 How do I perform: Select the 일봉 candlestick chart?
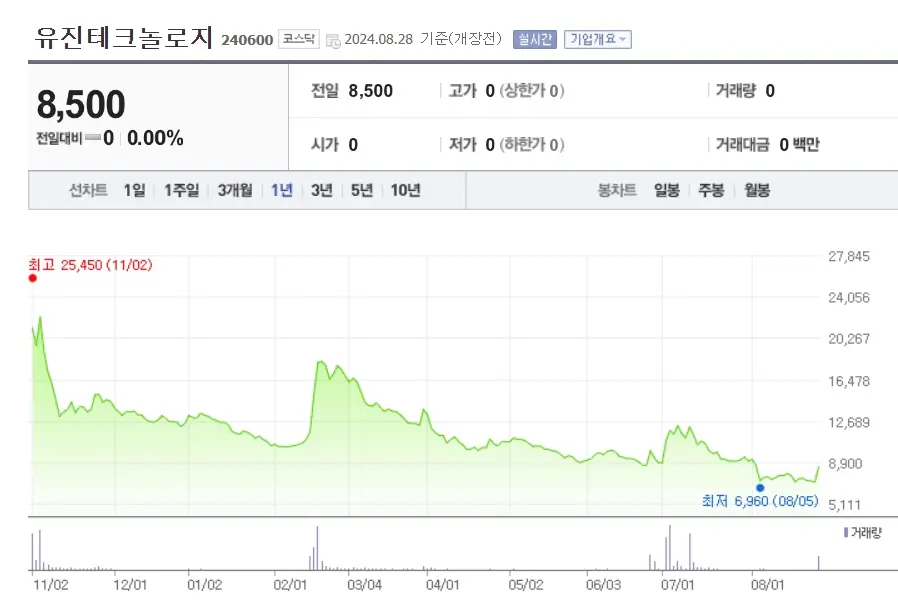(x=665, y=189)
